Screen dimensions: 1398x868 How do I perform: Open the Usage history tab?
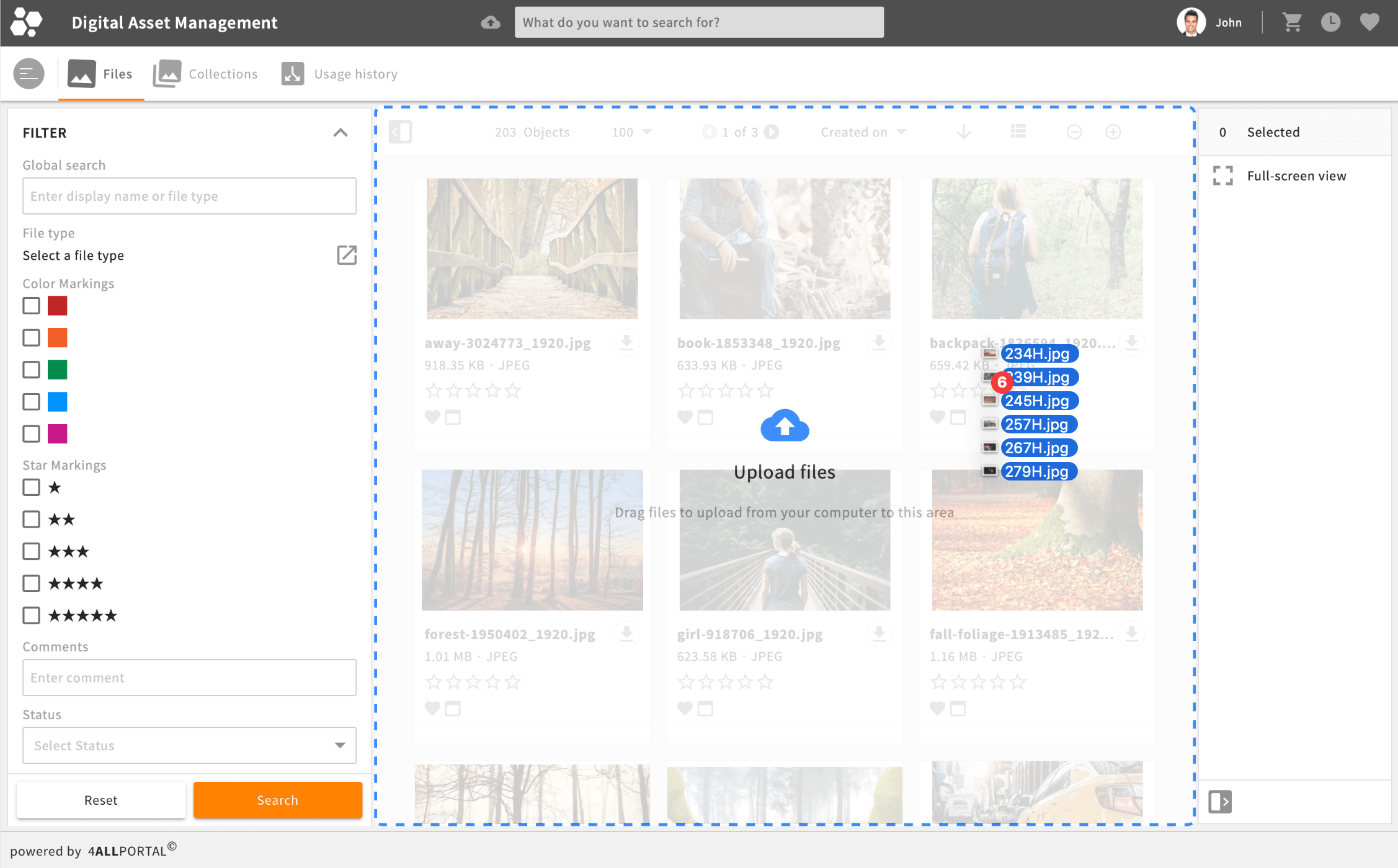(x=339, y=74)
